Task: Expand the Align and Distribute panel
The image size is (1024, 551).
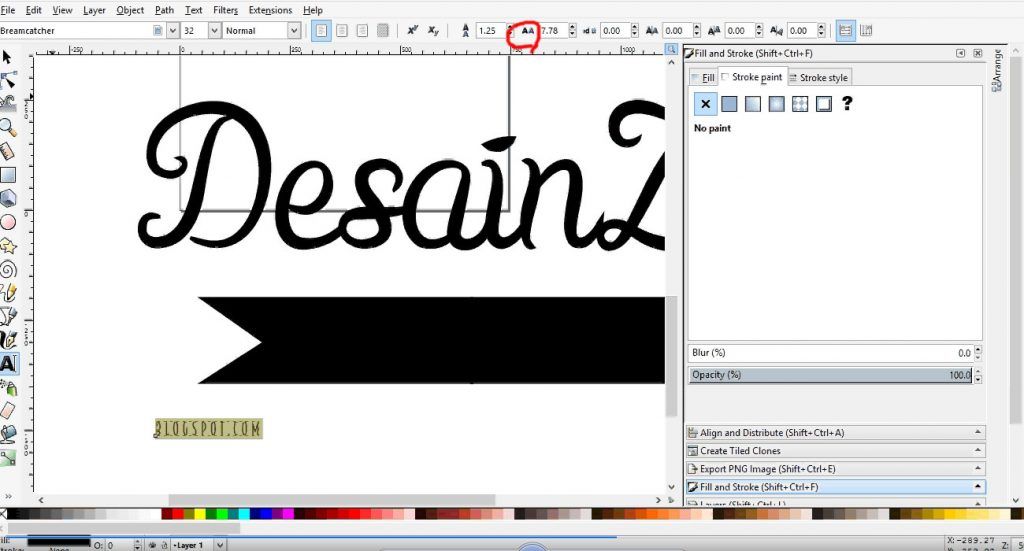Action: [835, 432]
